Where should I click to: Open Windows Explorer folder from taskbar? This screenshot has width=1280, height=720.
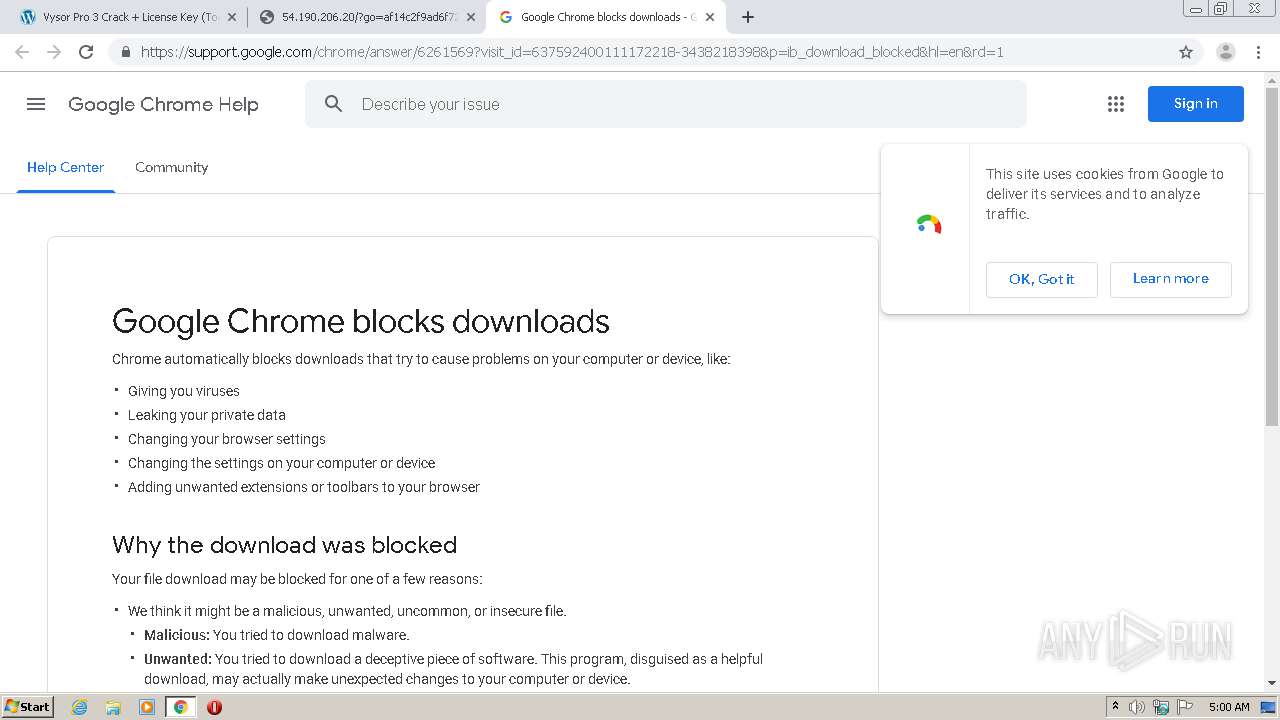coord(113,707)
